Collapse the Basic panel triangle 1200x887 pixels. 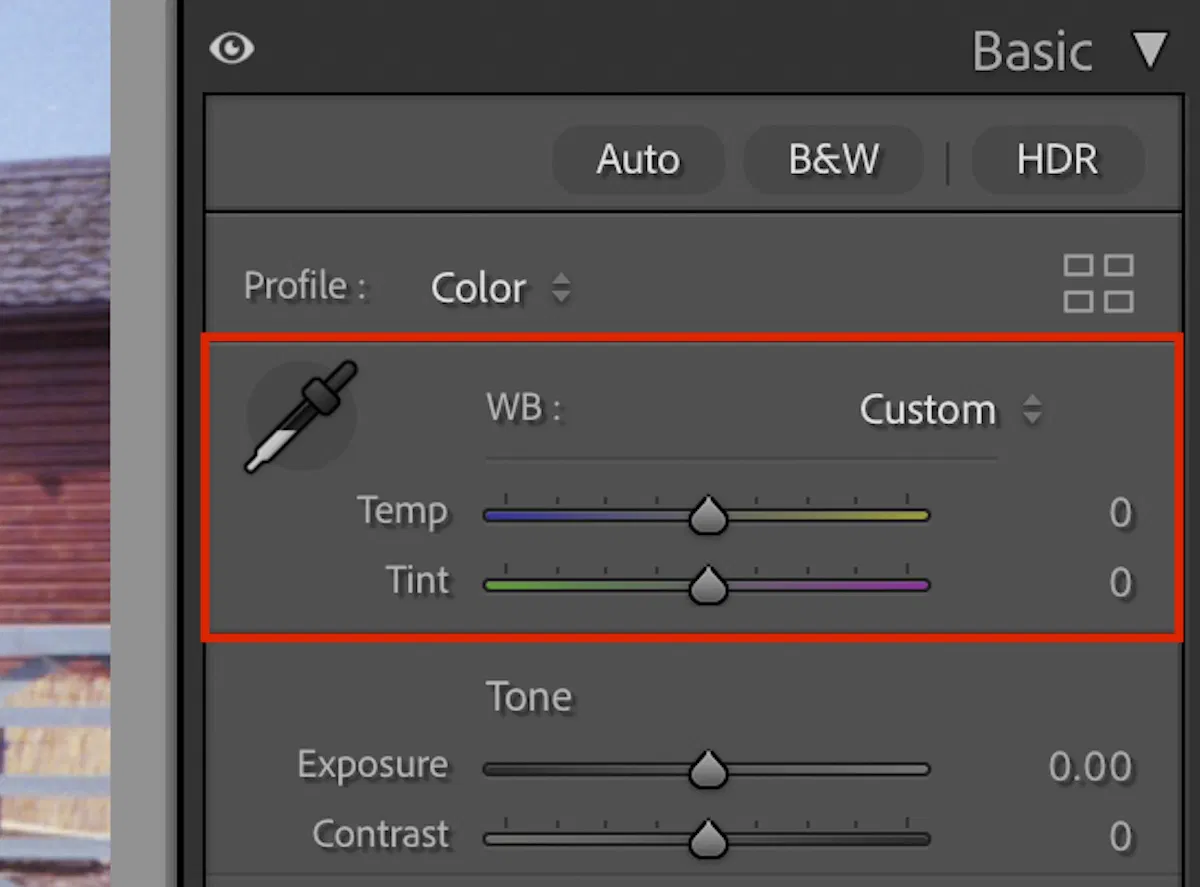pos(1150,50)
